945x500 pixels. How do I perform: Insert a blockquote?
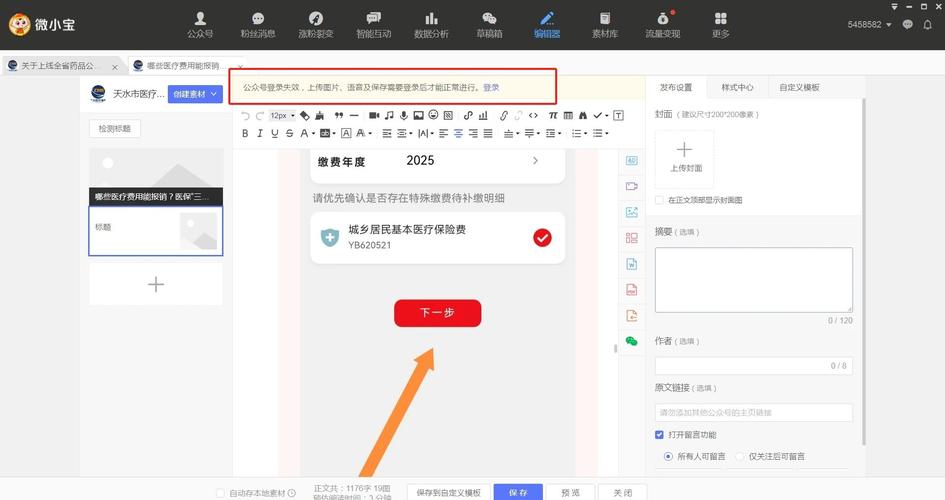pos(339,116)
